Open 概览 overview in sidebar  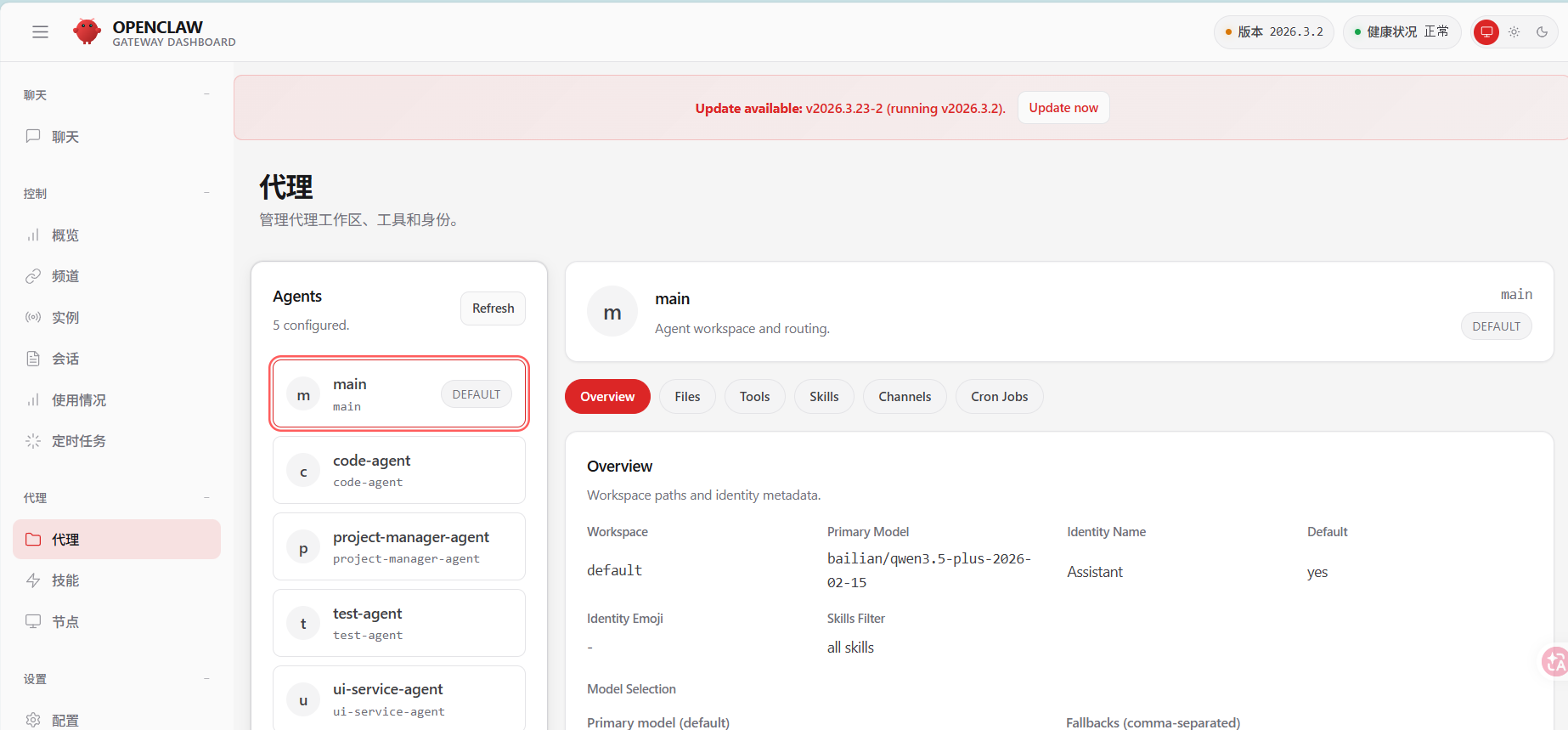[116, 235]
